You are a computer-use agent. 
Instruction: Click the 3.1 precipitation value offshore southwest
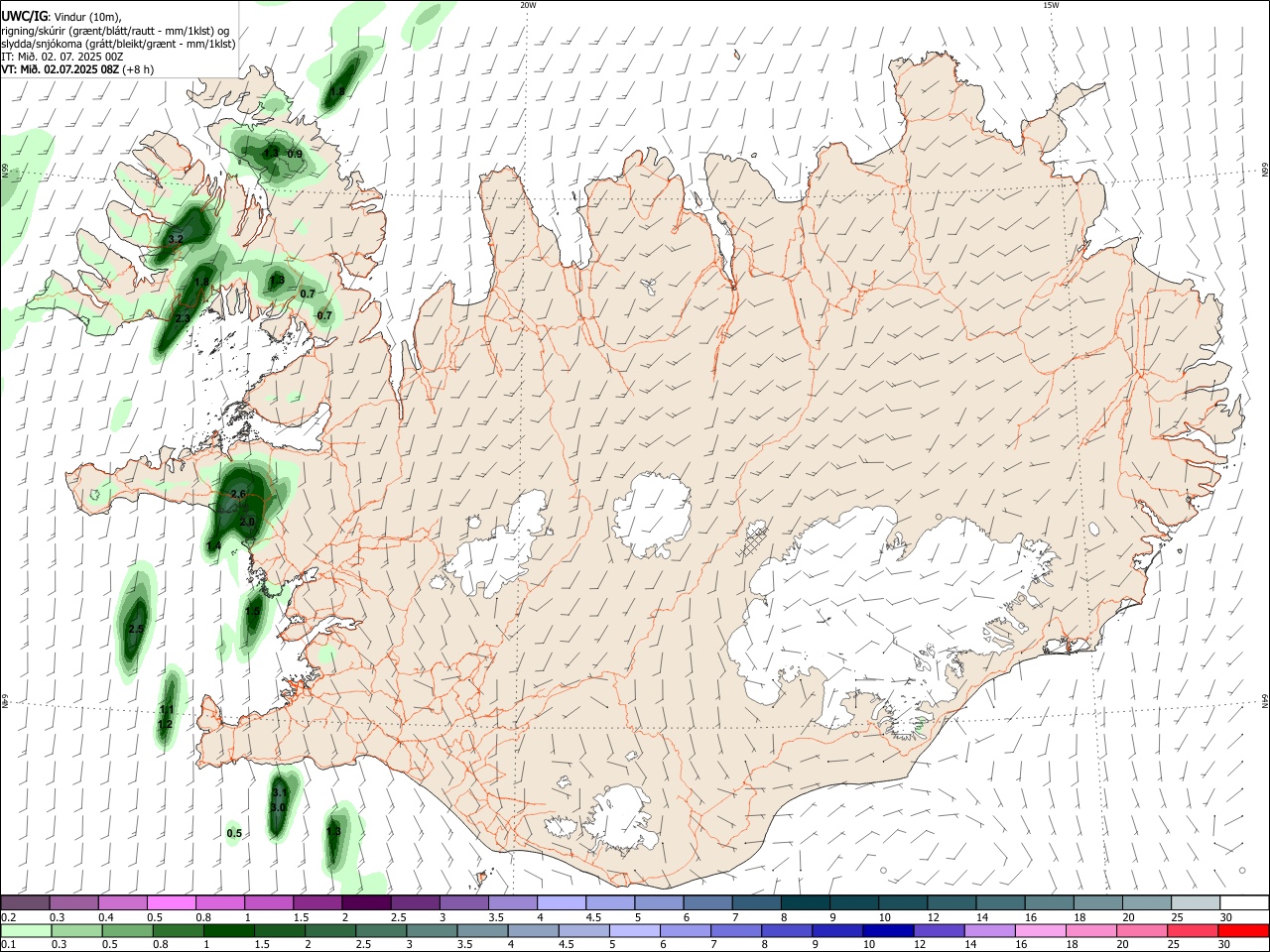pos(279,792)
